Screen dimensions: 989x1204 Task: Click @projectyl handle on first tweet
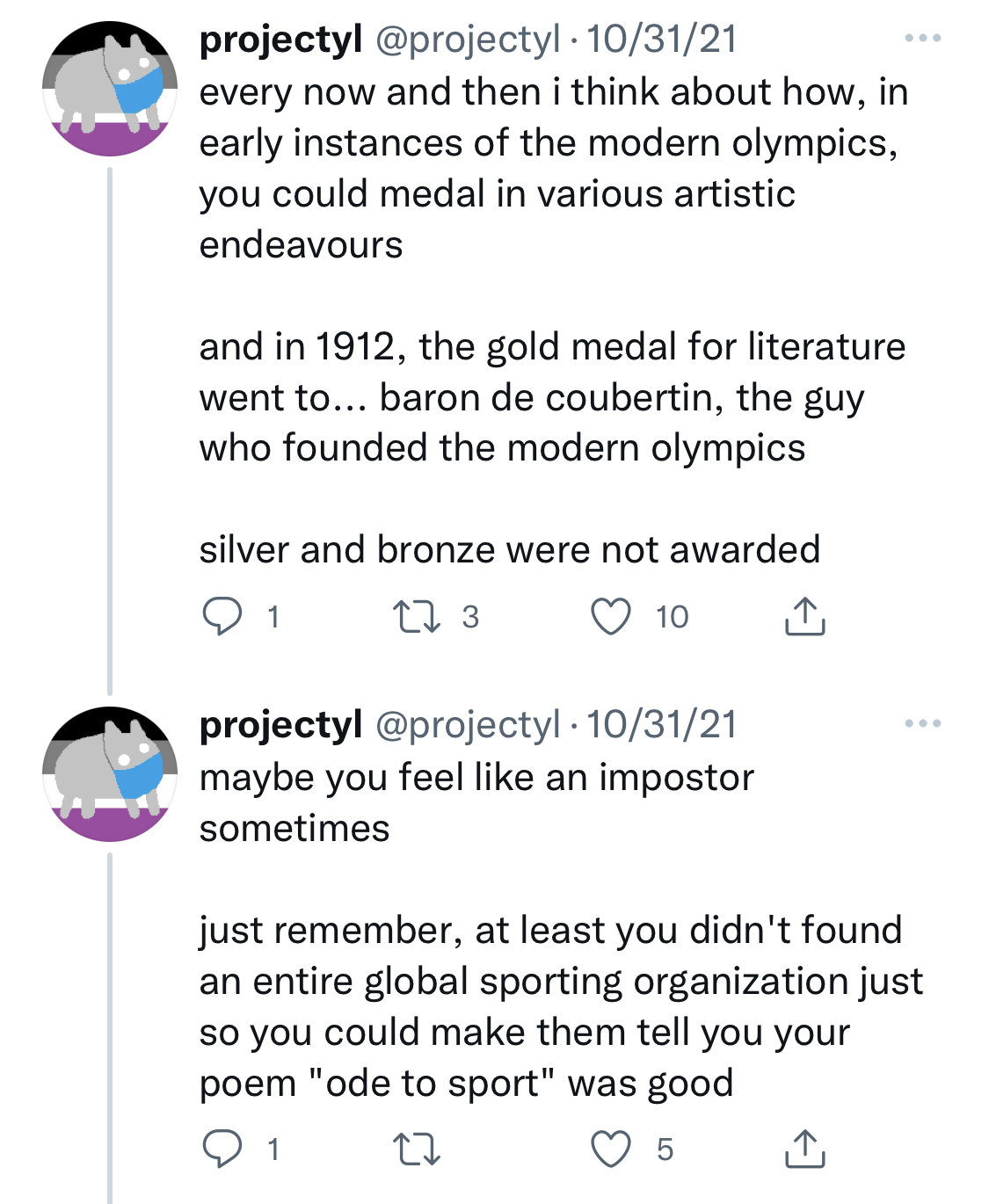pos(468,40)
